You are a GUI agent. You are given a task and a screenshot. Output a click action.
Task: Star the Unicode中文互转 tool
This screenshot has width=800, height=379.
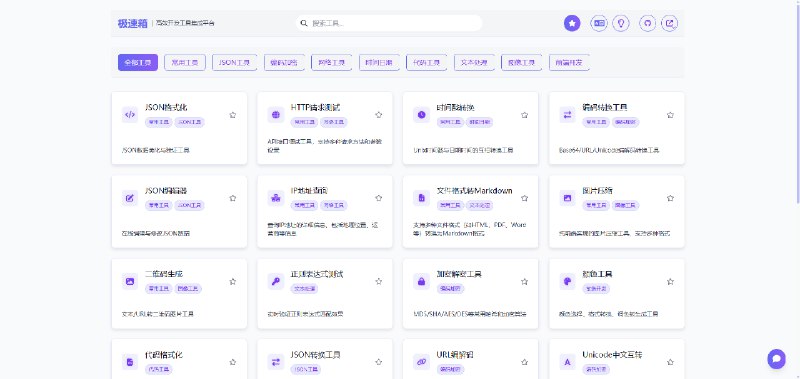[670, 362]
